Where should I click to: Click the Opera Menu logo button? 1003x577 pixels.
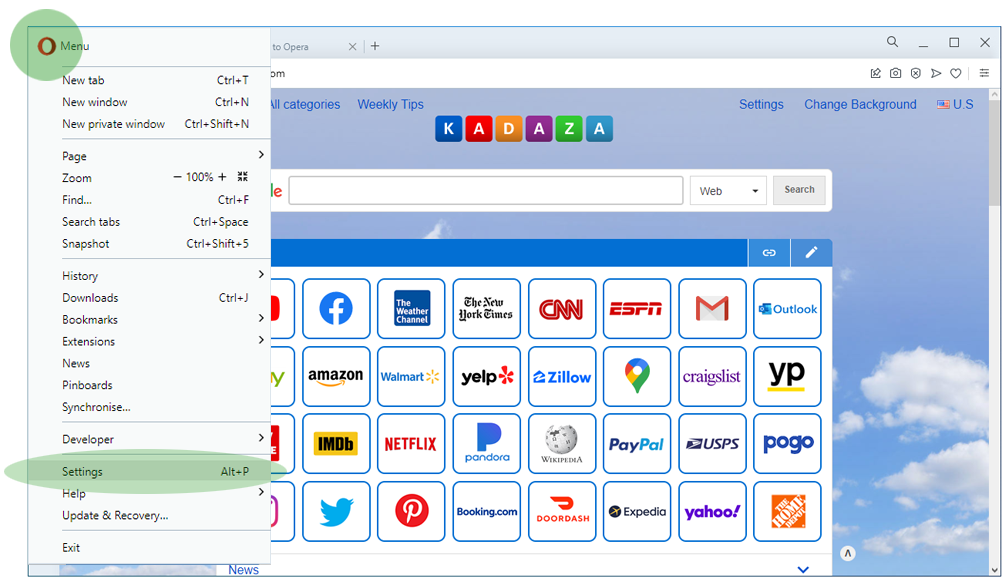coord(47,46)
